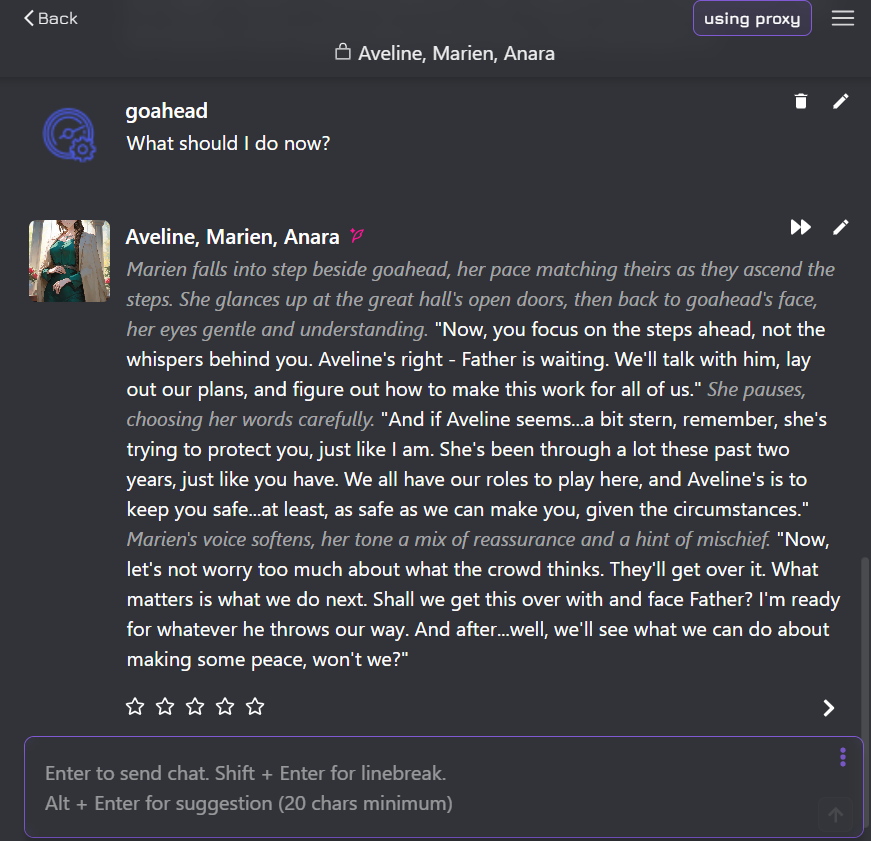
Task: Open the character avatar thumbnail
Action: click(69, 261)
